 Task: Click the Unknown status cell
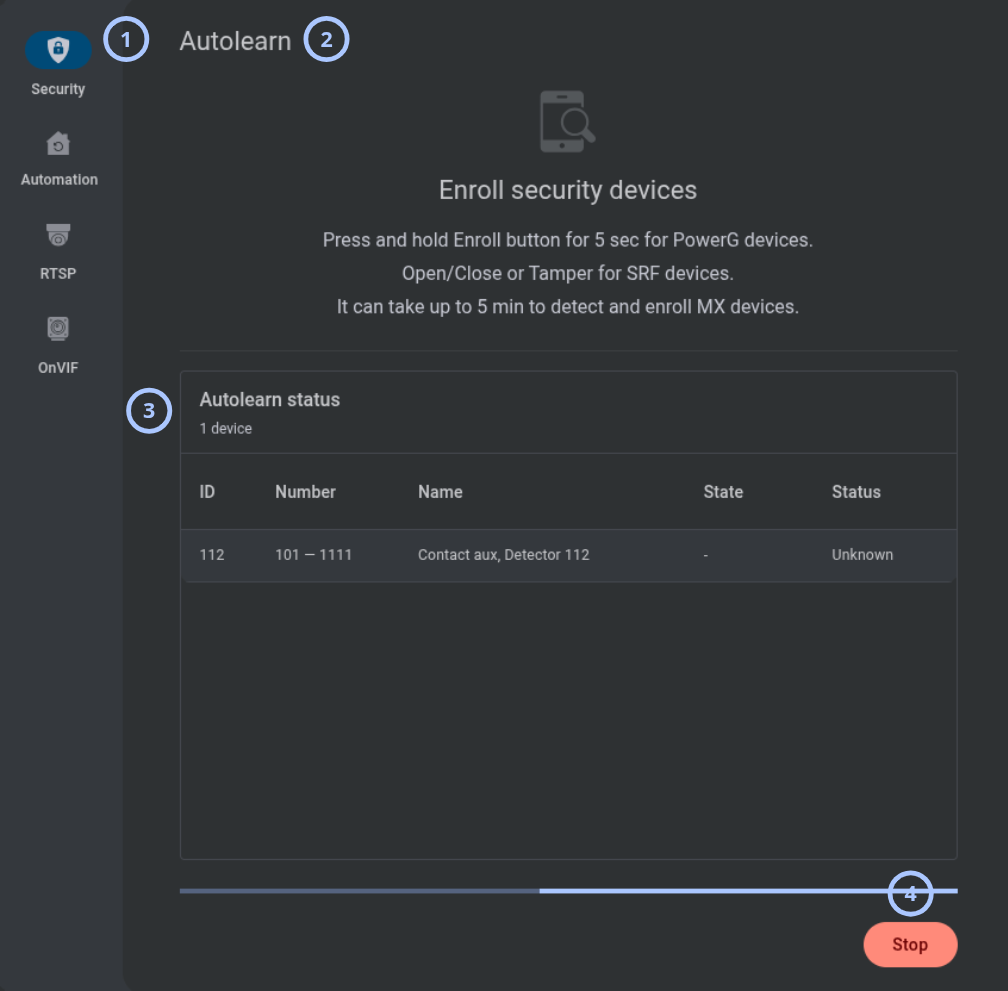(862, 555)
